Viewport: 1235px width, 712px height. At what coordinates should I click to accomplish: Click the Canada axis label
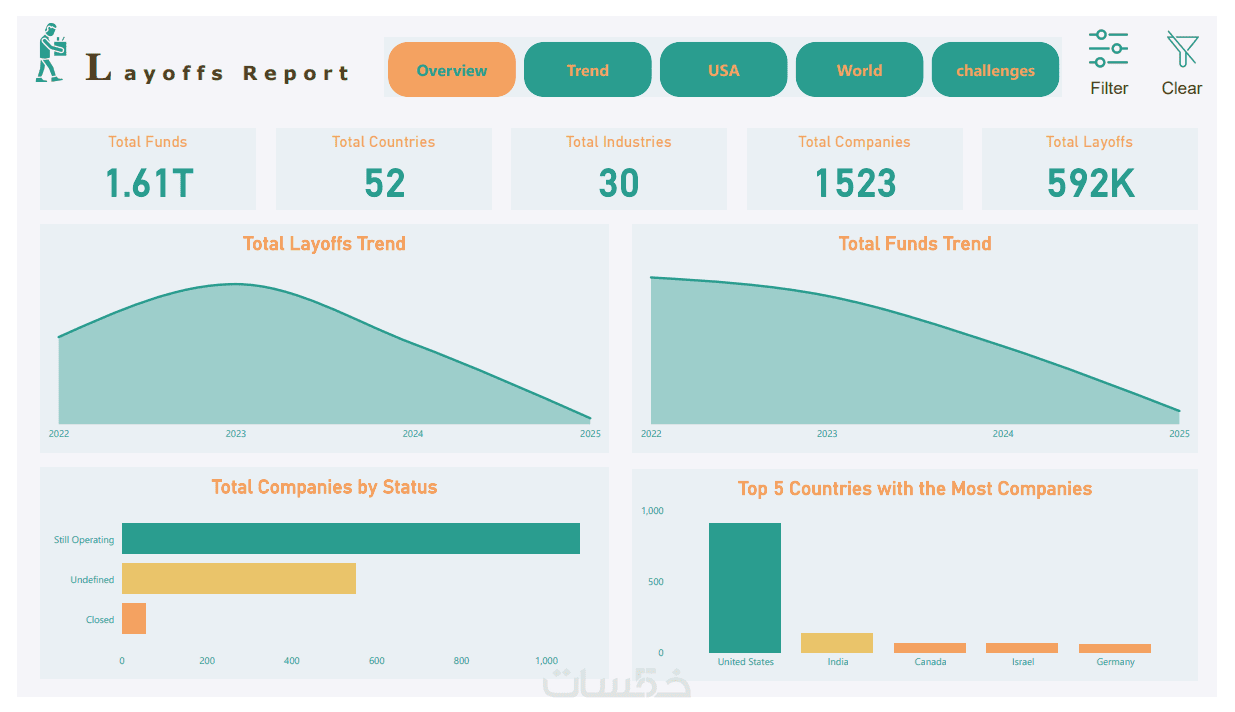pyautogui.click(x=930, y=662)
